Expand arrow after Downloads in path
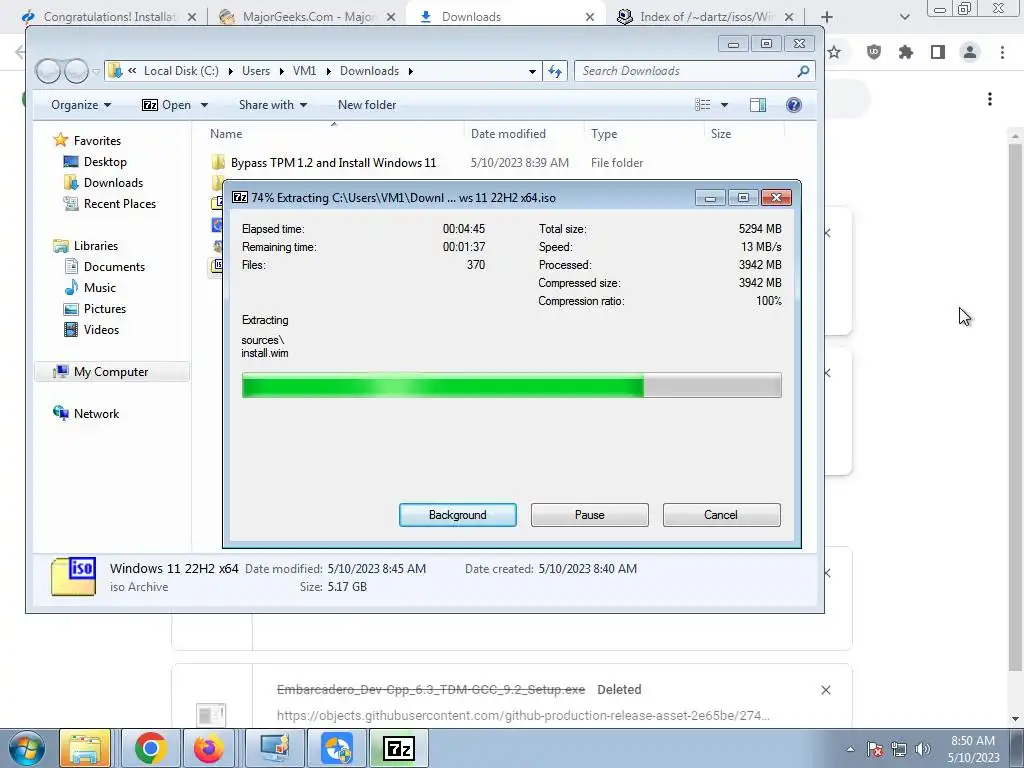 (411, 71)
